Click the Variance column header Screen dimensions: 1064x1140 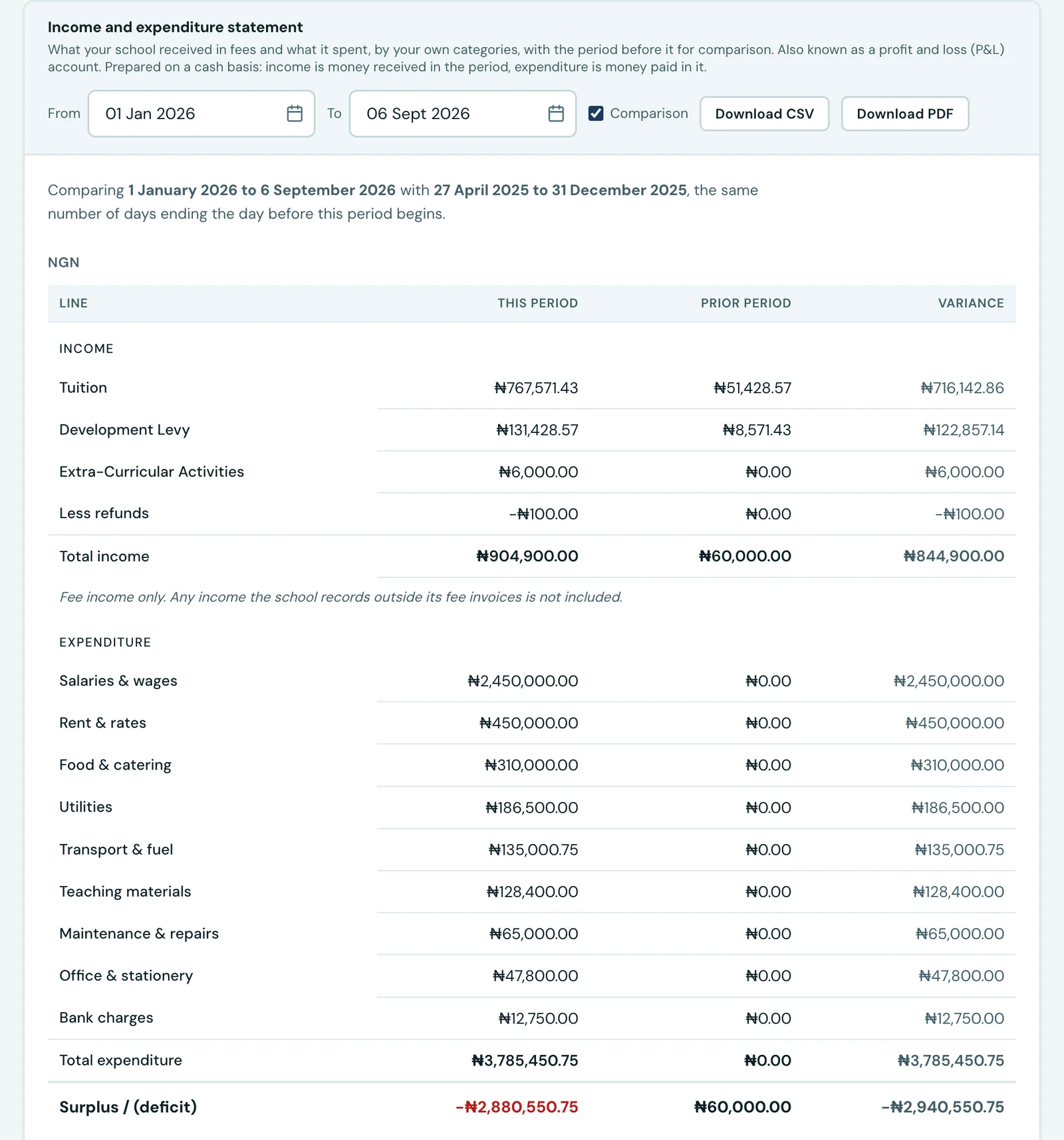point(971,303)
